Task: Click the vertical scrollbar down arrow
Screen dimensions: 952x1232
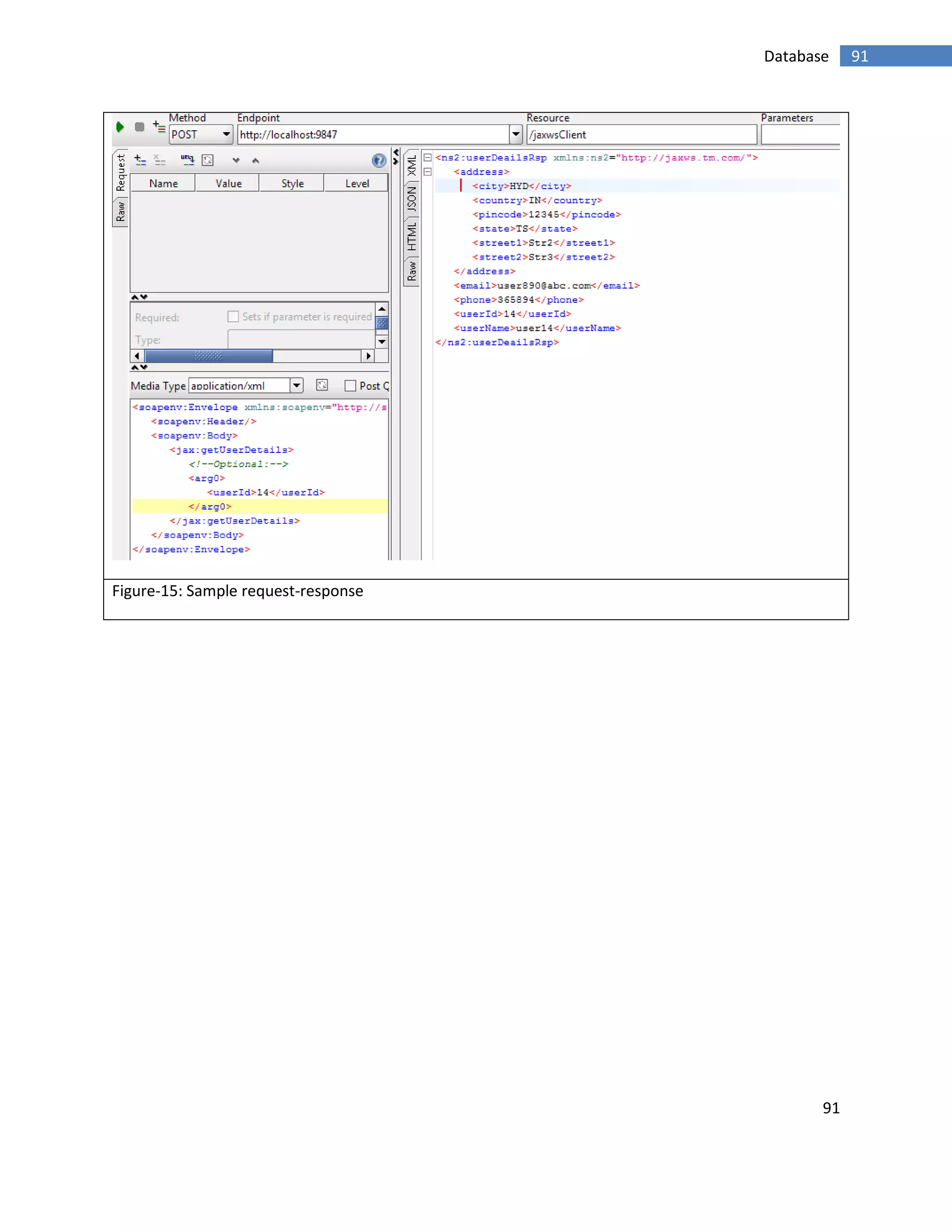Action: [382, 342]
